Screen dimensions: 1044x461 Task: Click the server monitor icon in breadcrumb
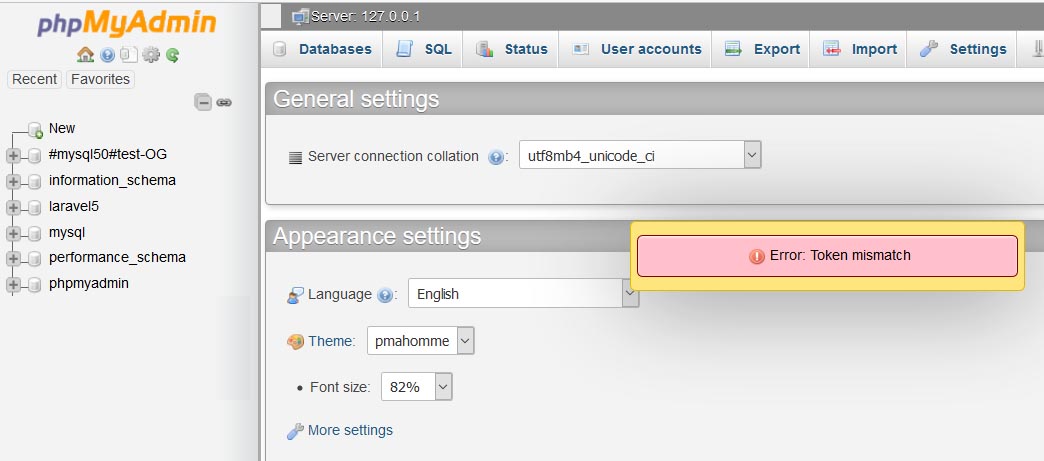(x=300, y=17)
